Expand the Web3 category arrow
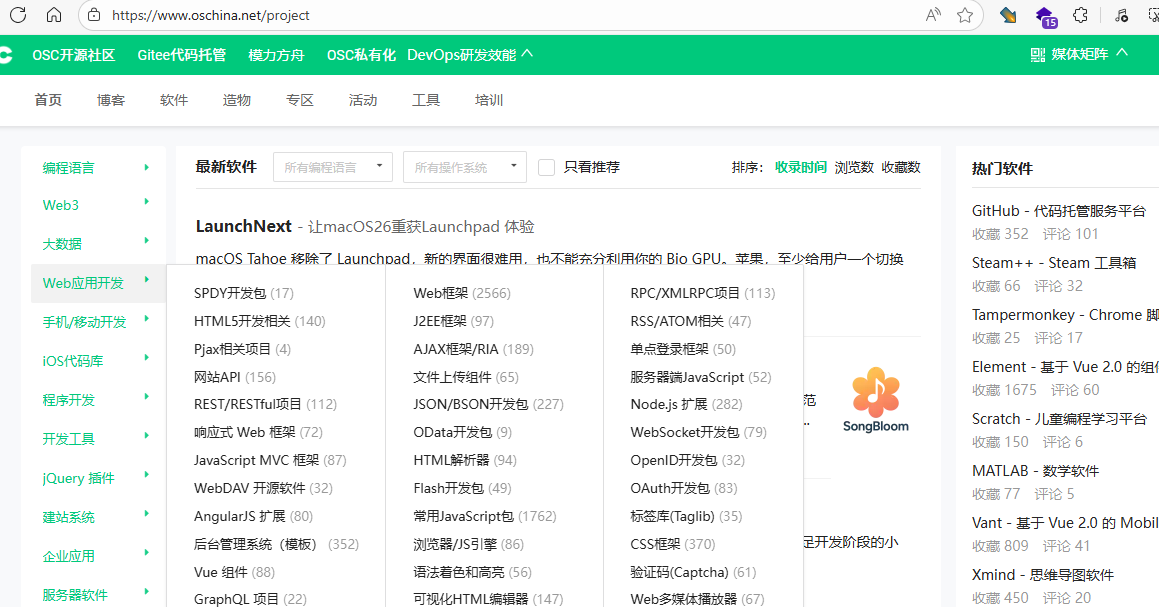This screenshot has width=1159, height=607. pos(146,201)
